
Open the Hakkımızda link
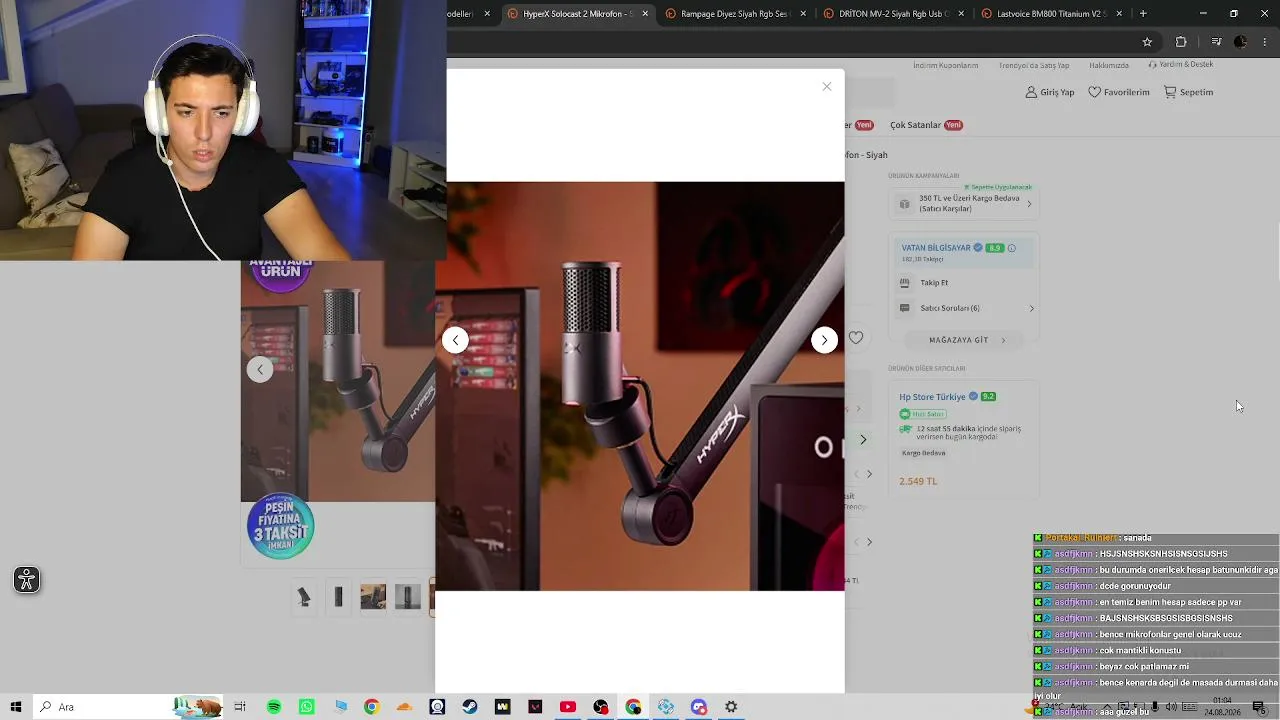coord(1109,65)
